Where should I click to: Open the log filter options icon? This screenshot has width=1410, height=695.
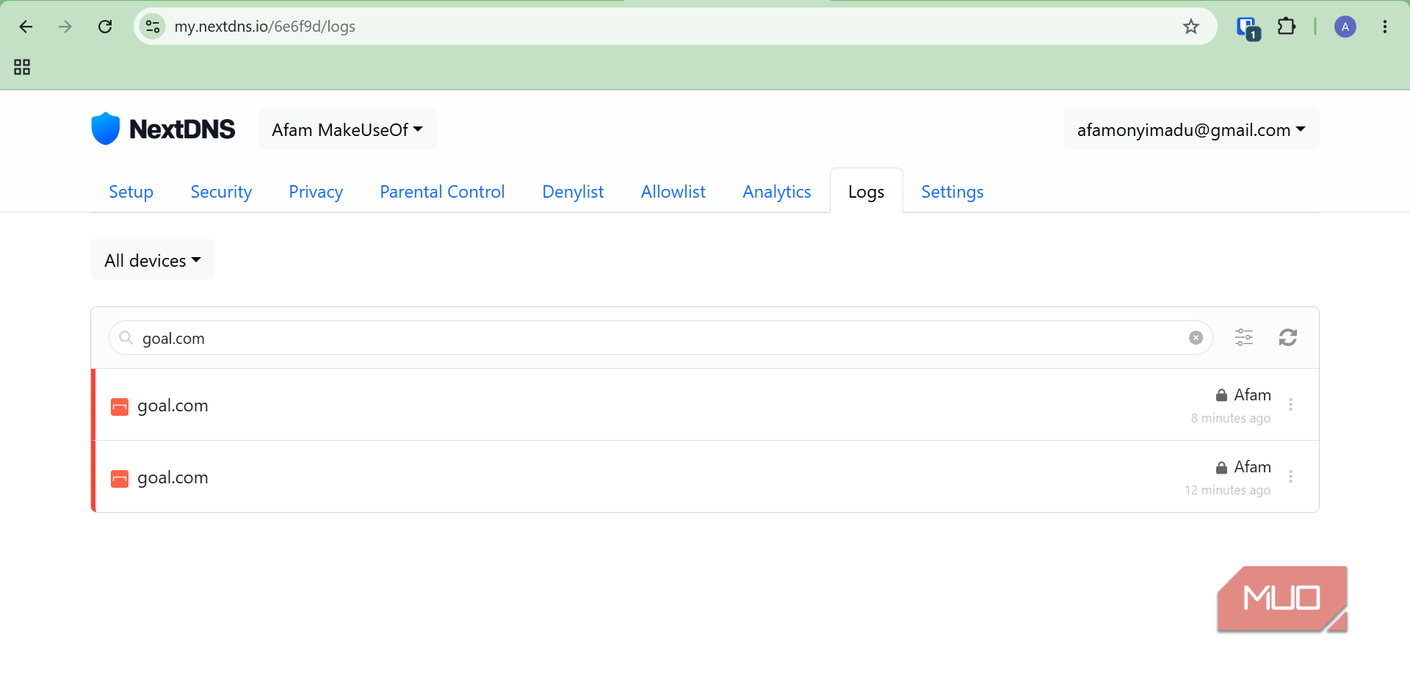point(1244,338)
